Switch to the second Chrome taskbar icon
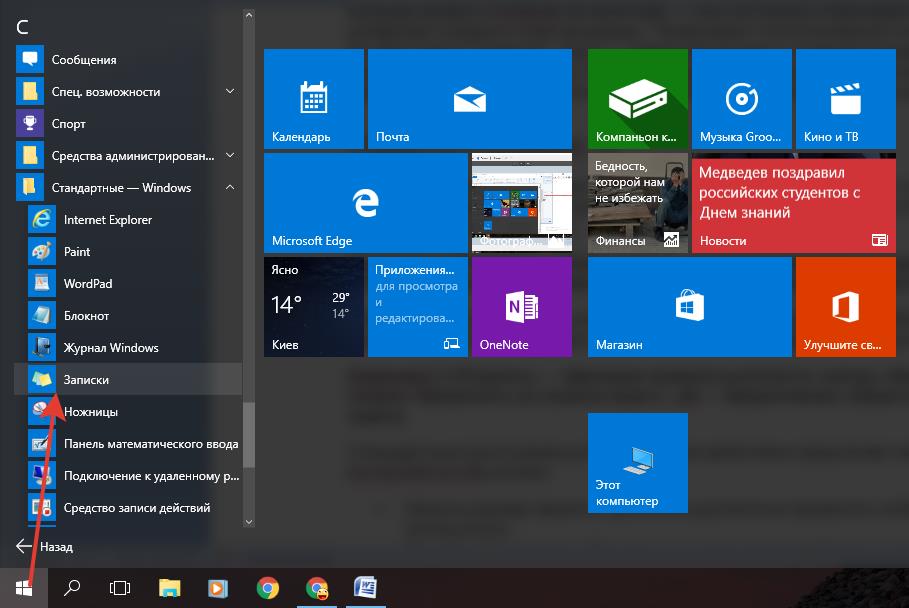This screenshot has width=909, height=608. click(x=317, y=588)
